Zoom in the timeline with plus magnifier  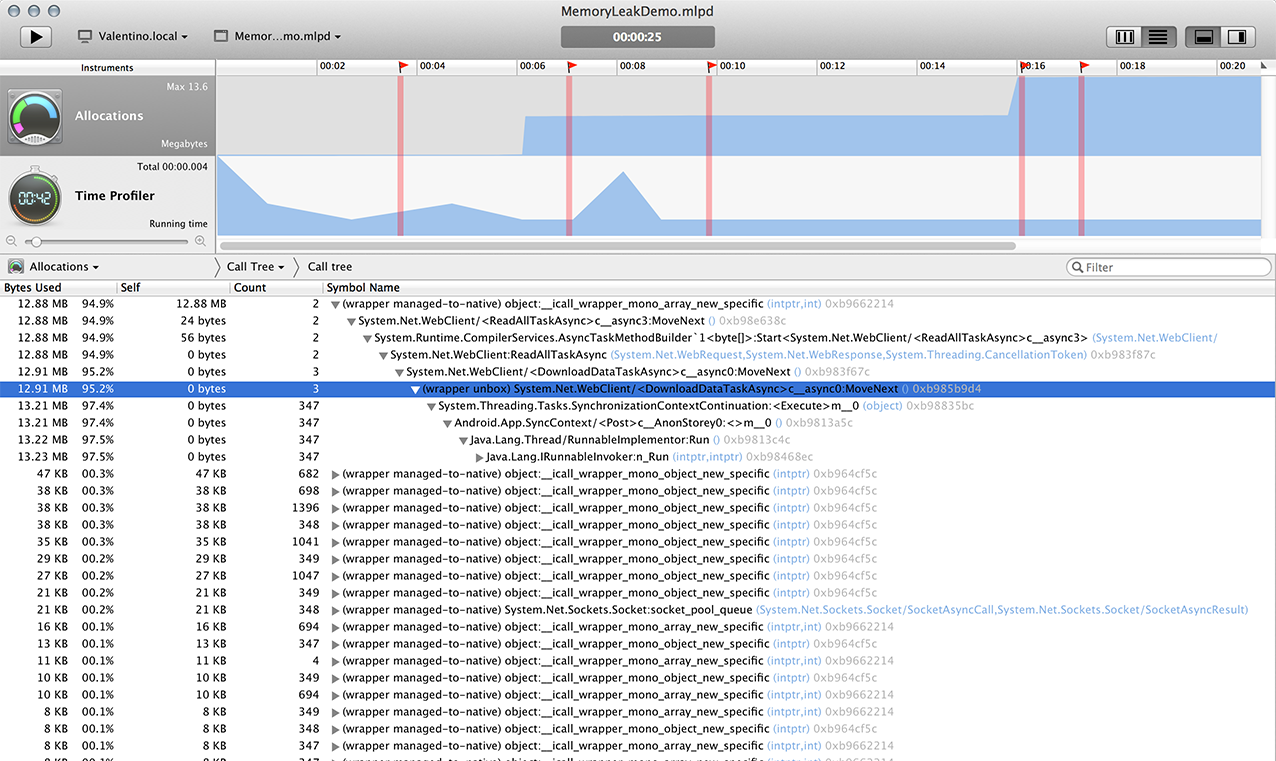pos(200,241)
